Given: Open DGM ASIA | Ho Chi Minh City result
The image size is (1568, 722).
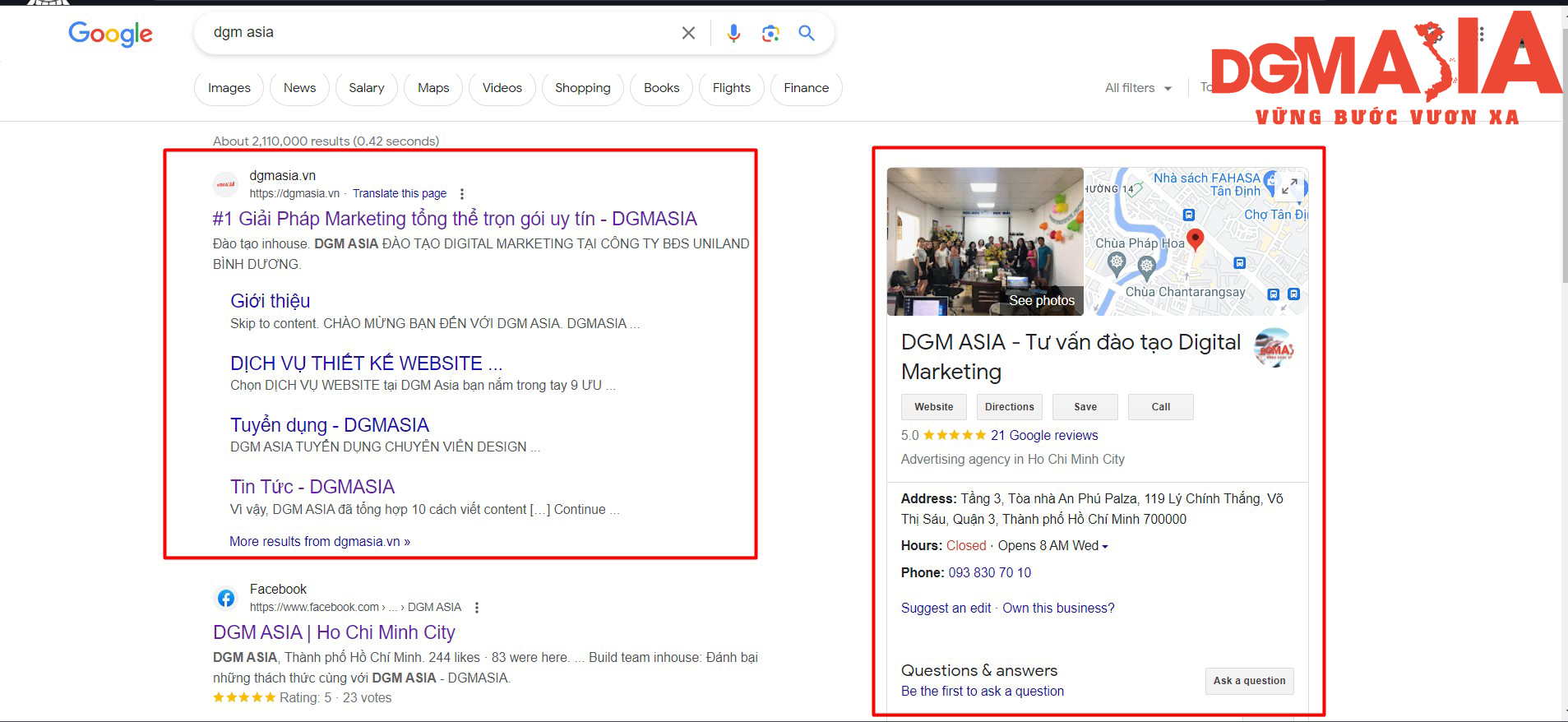Looking at the screenshot, I should point(334,632).
